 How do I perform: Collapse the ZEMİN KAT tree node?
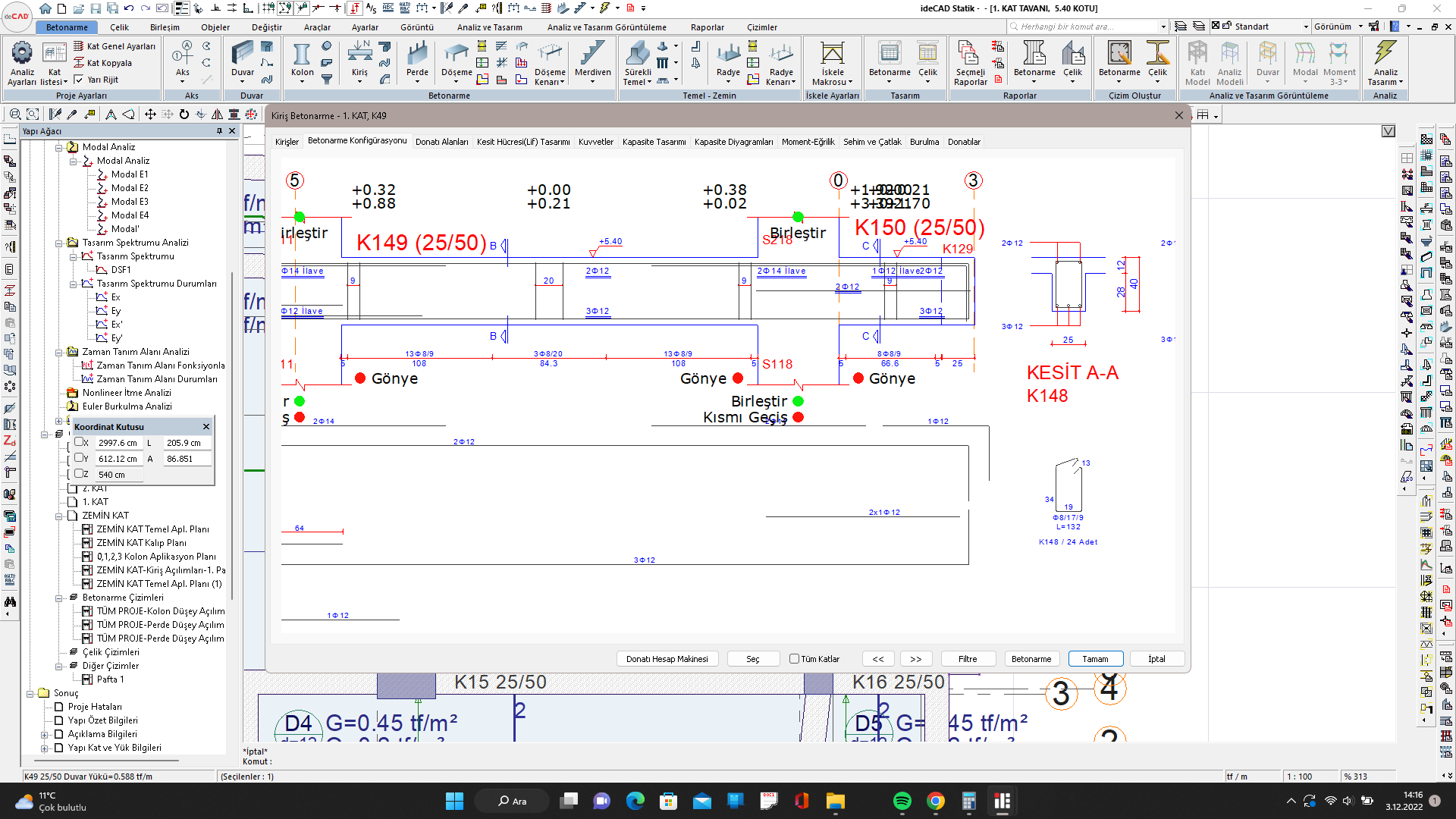tap(58, 516)
